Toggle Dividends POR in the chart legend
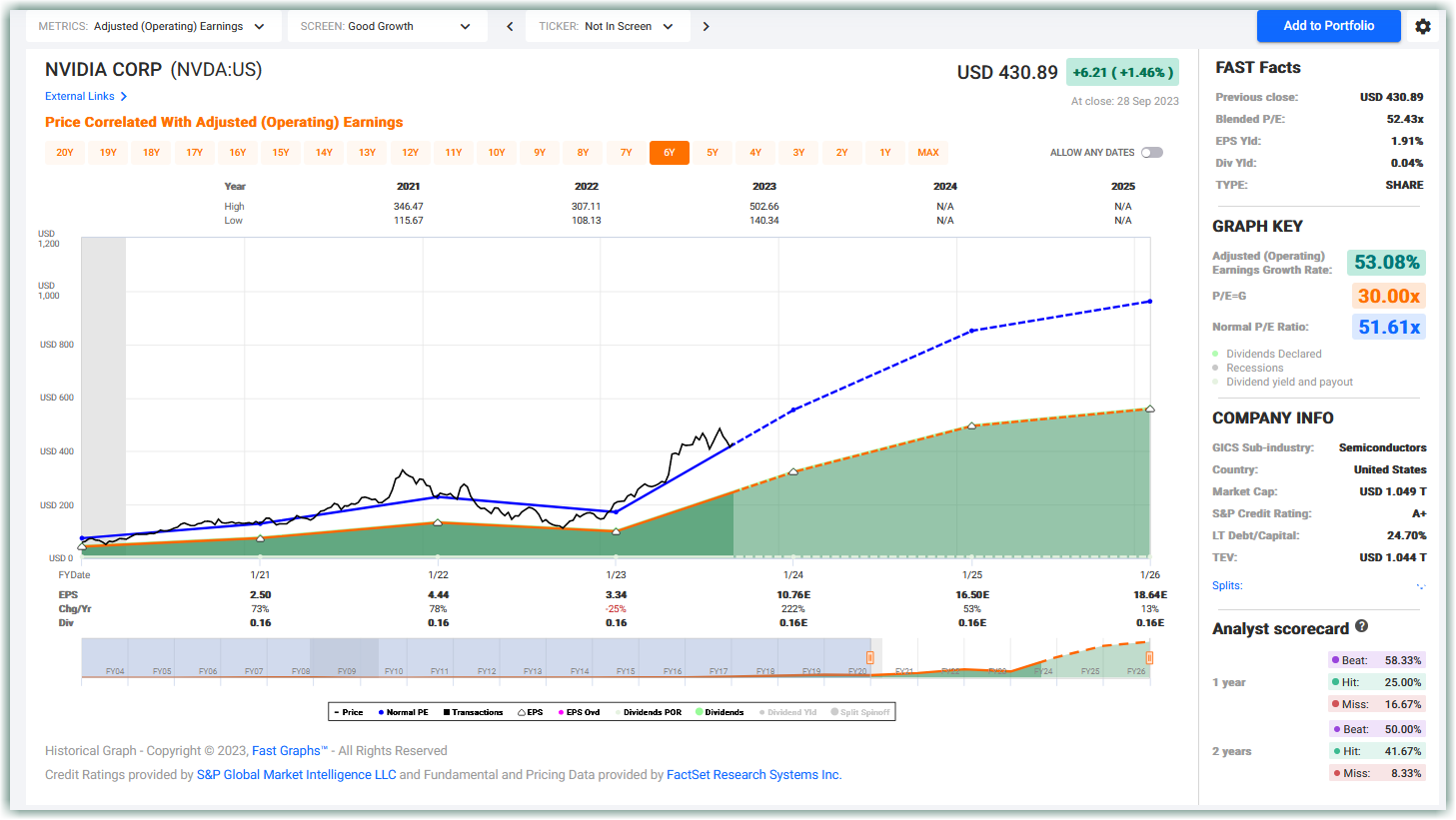The width and height of the screenshot is (1456, 820). pos(649,712)
